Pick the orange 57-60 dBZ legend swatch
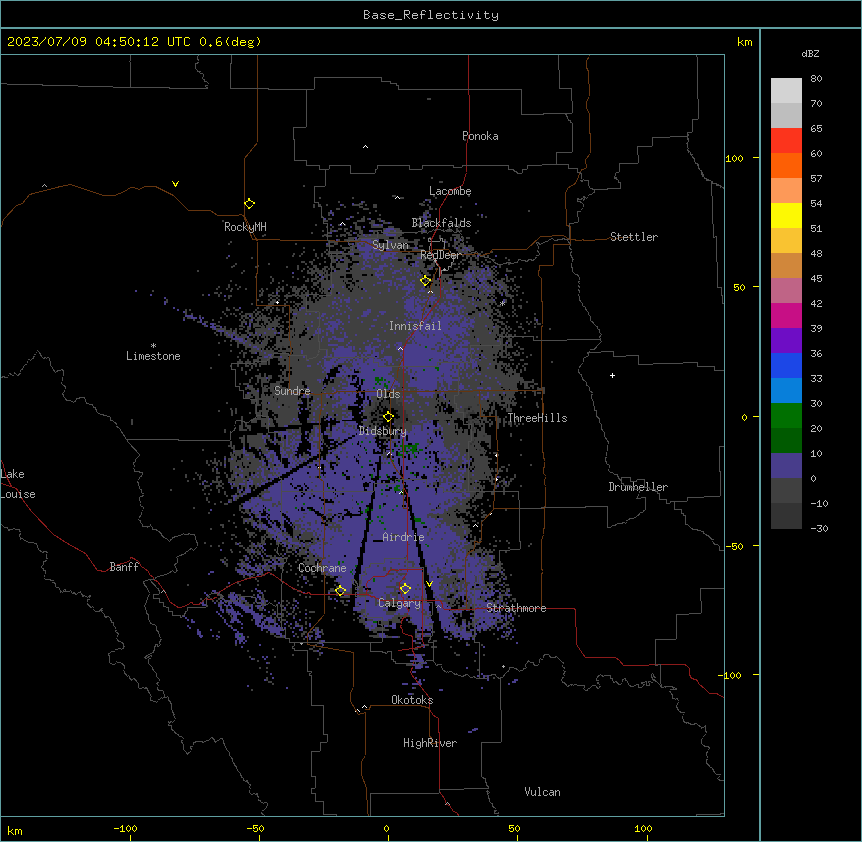Screen dimensions: 862x842 click(x=786, y=165)
